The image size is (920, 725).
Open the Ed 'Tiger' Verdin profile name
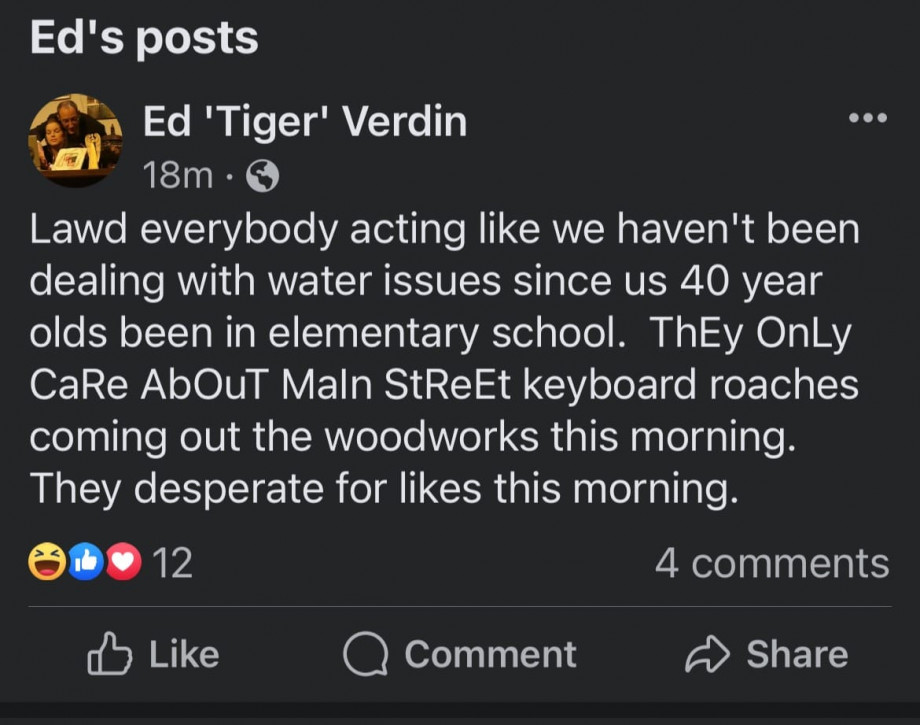tap(305, 122)
